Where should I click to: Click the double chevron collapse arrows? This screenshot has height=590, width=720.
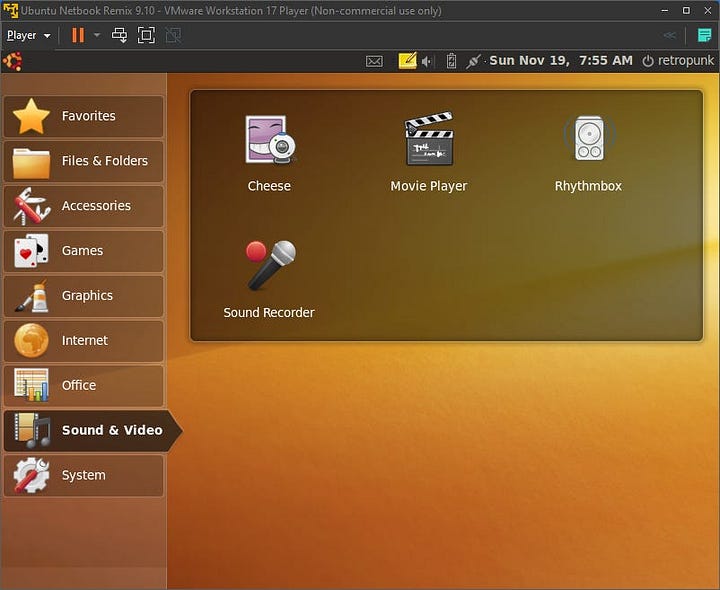(669, 35)
